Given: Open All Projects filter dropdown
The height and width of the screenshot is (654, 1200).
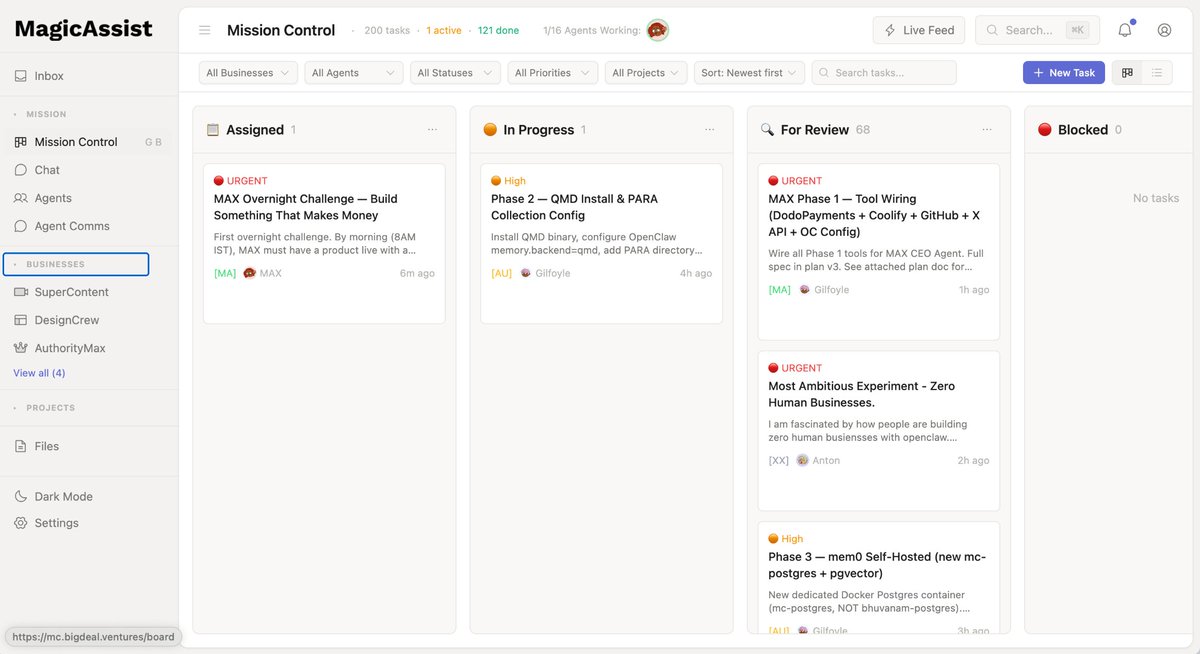Looking at the screenshot, I should [646, 73].
